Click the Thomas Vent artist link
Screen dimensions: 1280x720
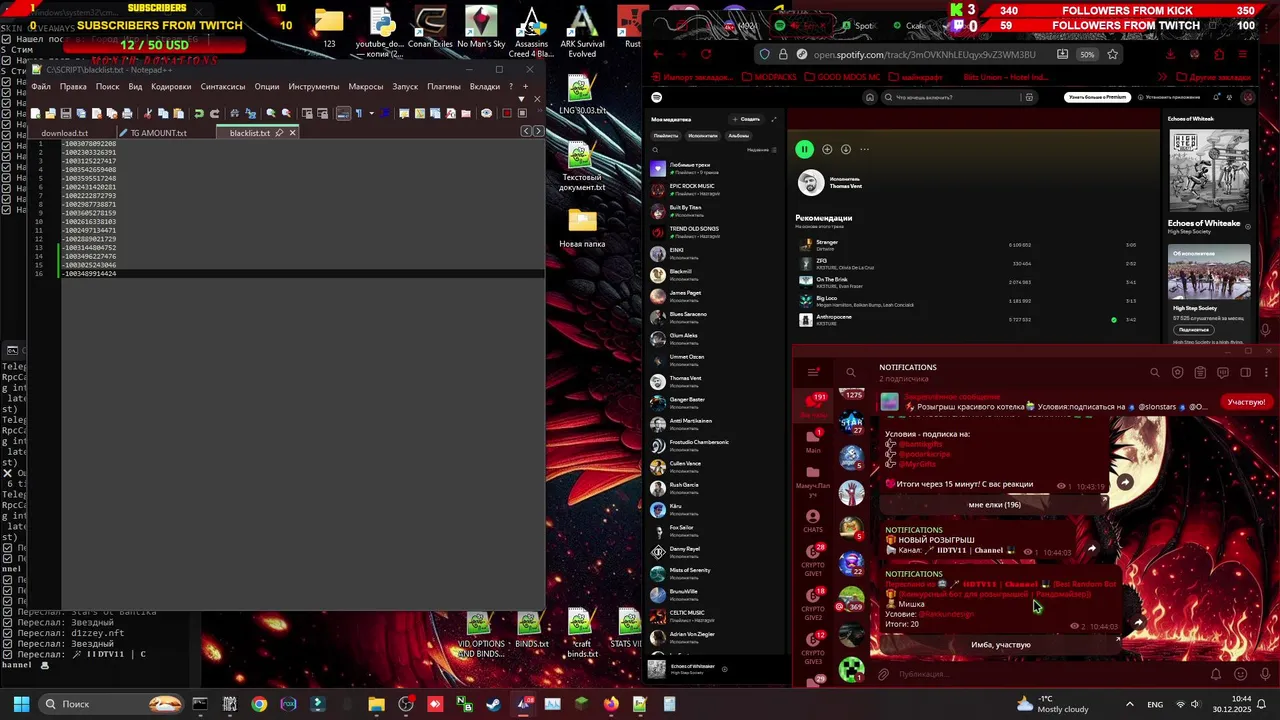[x=845, y=186]
